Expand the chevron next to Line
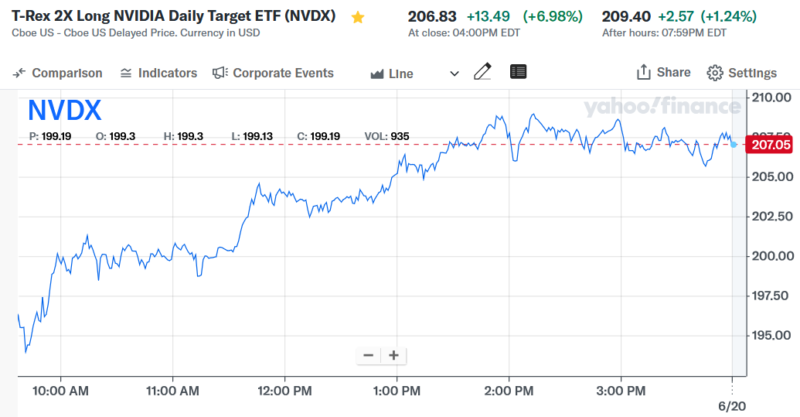 click(455, 73)
